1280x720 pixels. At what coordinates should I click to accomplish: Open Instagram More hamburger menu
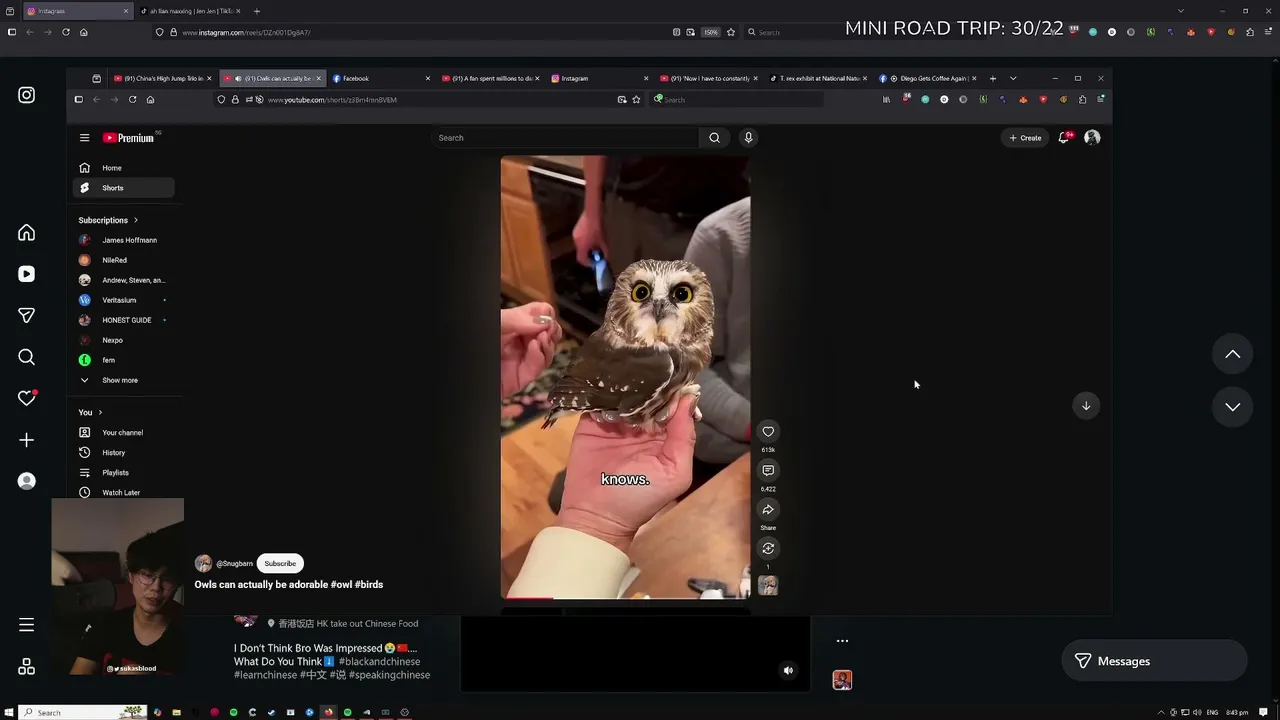pos(27,625)
